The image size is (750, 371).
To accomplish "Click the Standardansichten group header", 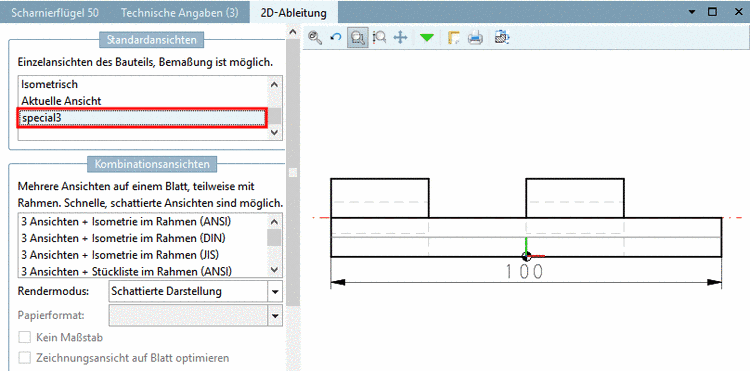I will [152, 40].
